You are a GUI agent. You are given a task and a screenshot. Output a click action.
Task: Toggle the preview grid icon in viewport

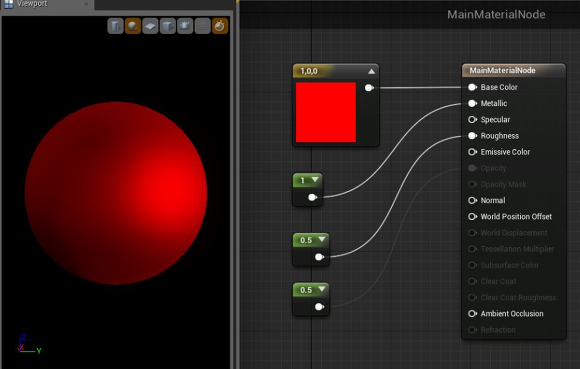pos(202,26)
